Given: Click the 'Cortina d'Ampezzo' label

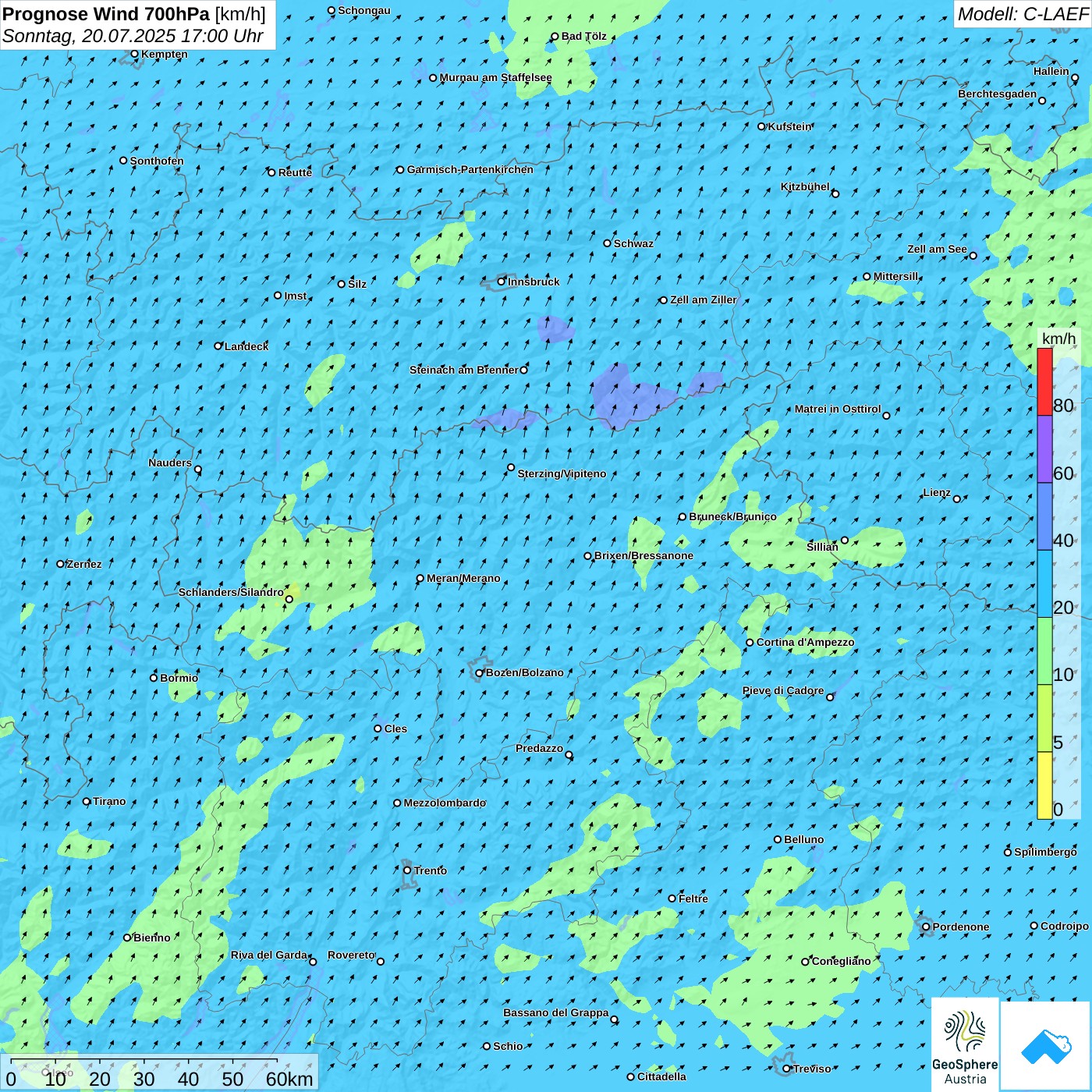Looking at the screenshot, I should point(805,642).
